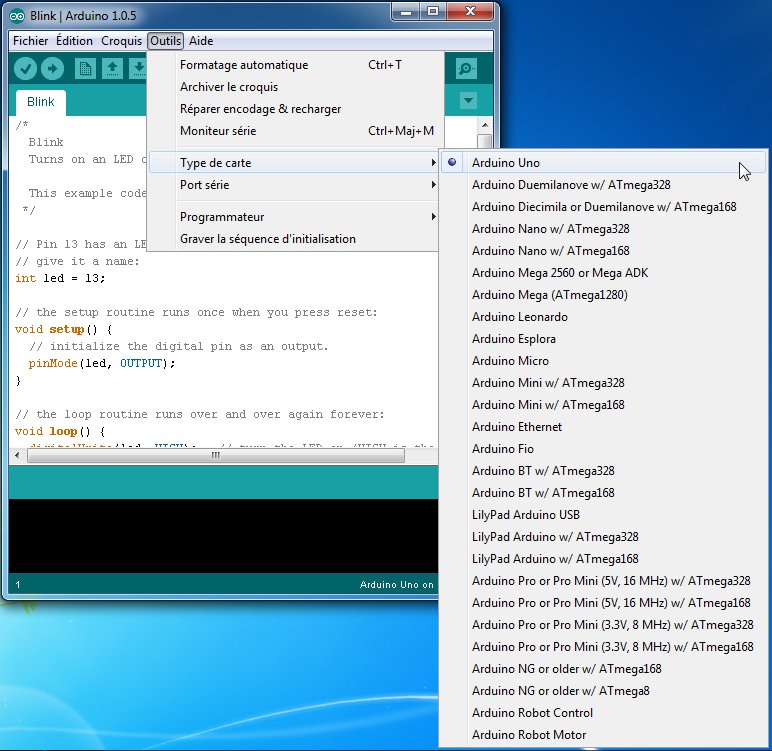Screen dimensions: 772x751
Task: Choose Arduino Leonardo as the board
Action: pos(519,317)
